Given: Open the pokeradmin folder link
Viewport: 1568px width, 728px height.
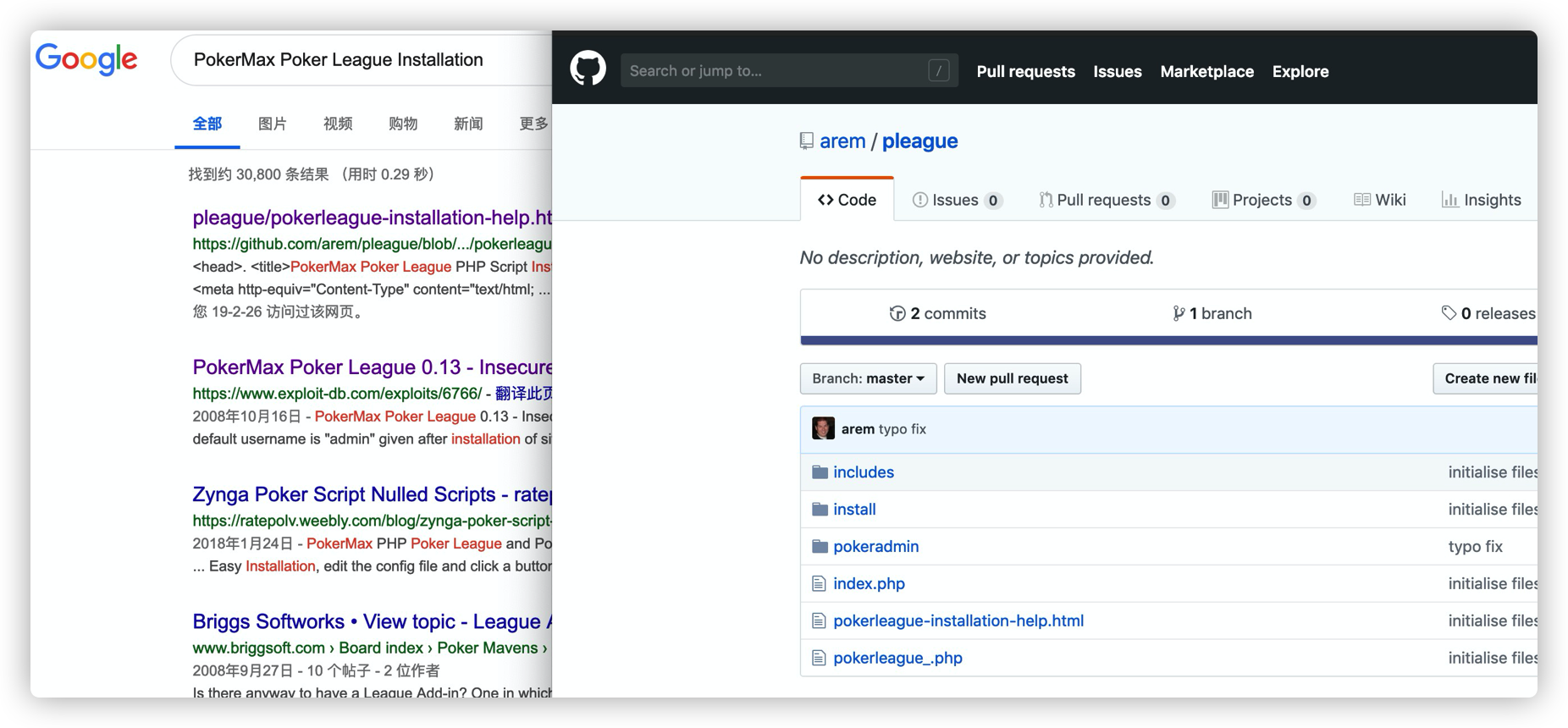Looking at the screenshot, I should (875, 547).
